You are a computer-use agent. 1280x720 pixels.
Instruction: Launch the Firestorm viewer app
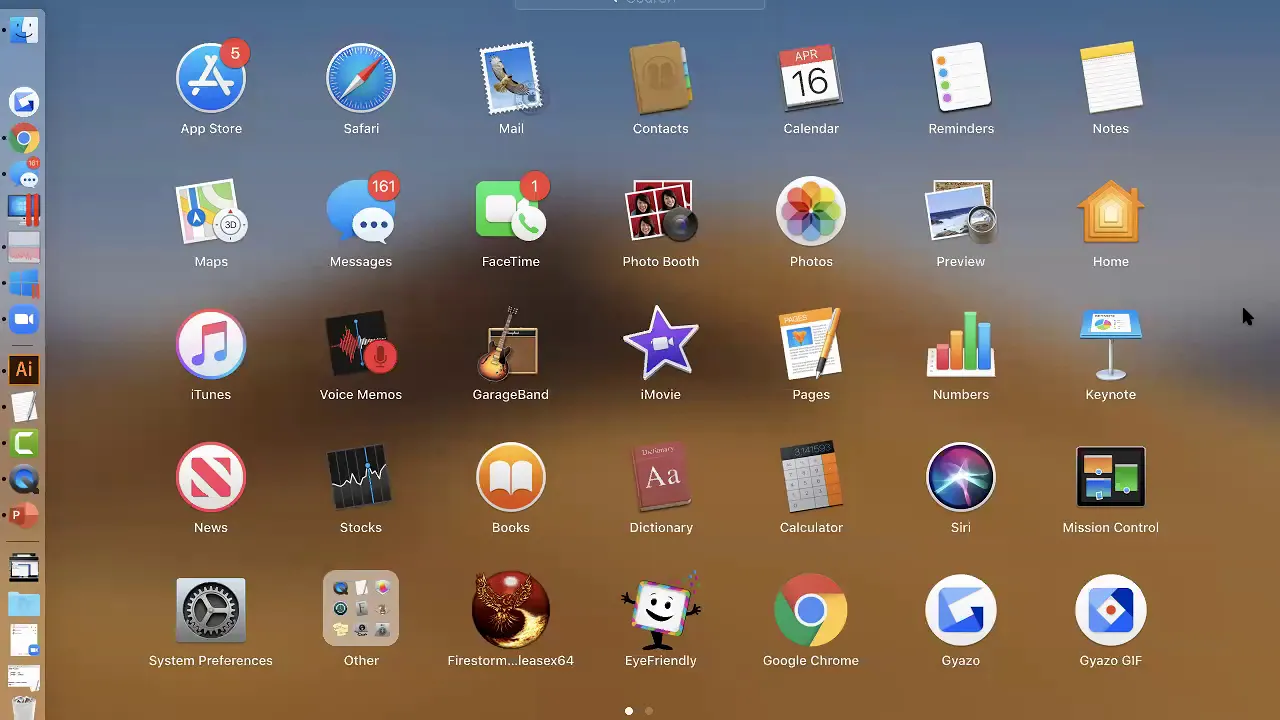(511, 610)
